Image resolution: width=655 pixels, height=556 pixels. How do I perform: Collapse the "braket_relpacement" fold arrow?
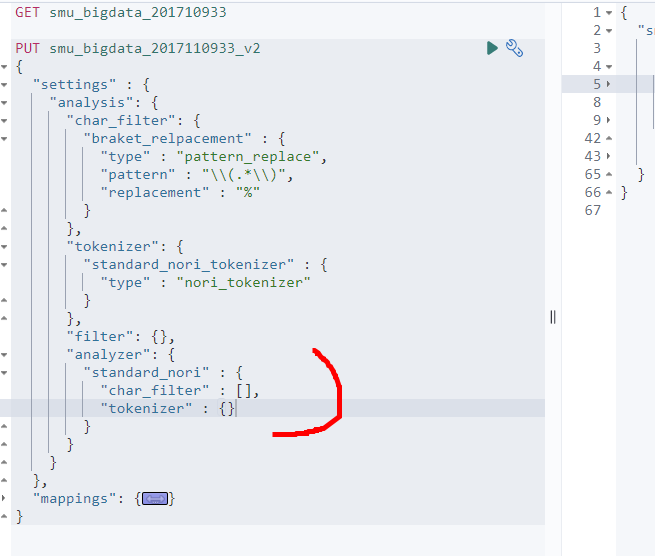(x=4, y=139)
